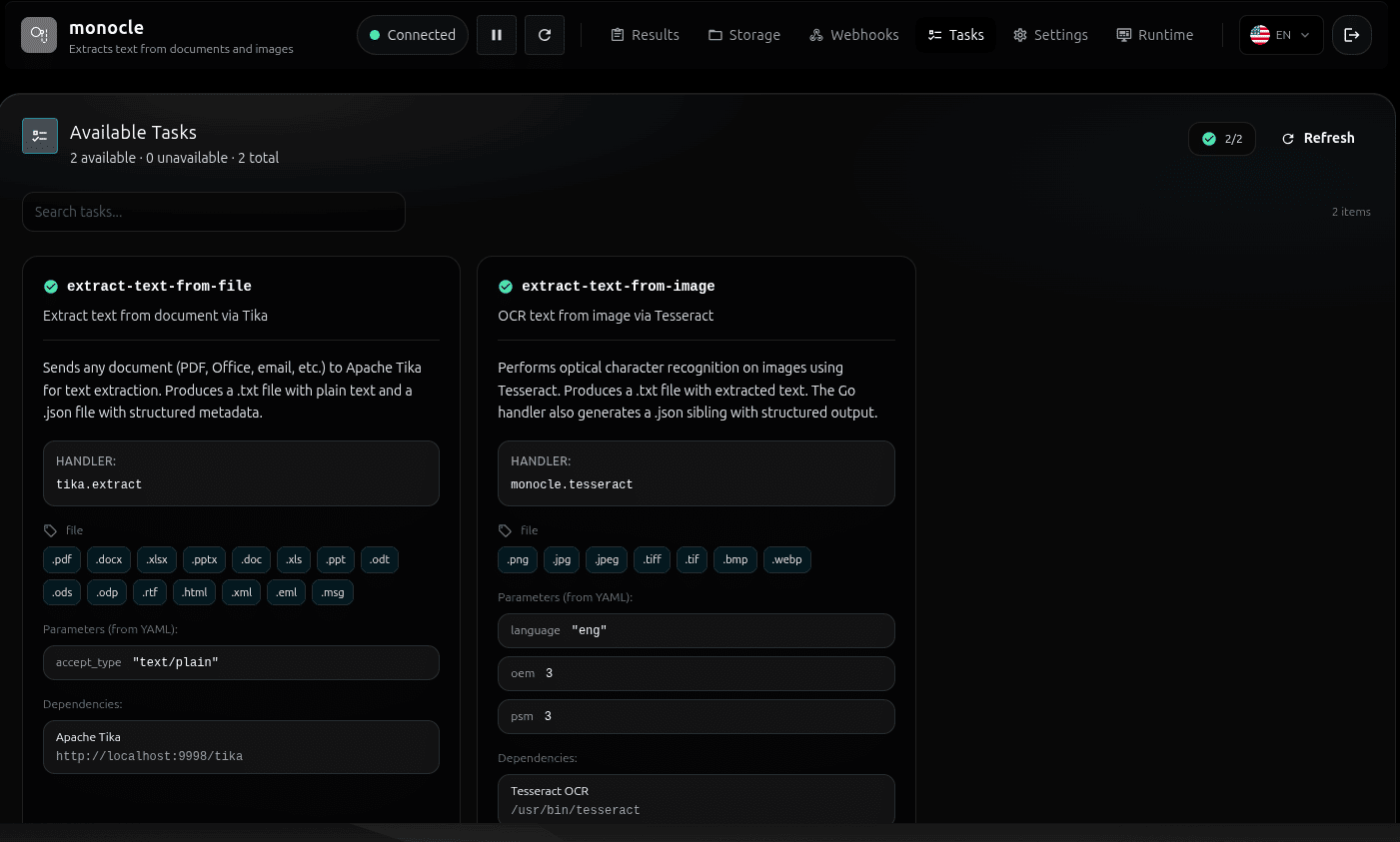Screen dimensions: 1400x842
Task: Click the Available Tasks checklist icon
Action: [40, 136]
